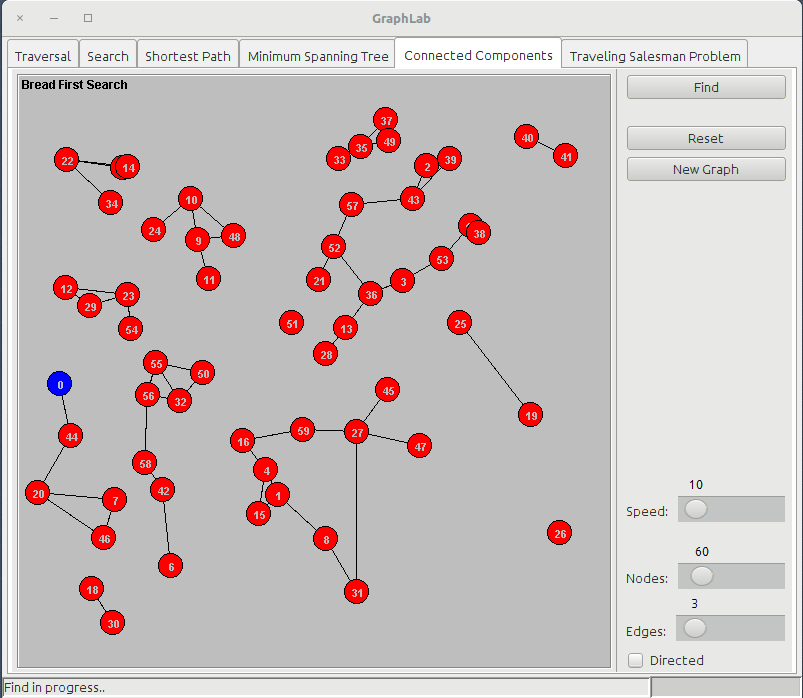Click graph node 30
Viewport: 803px width, 698px height.
[113, 623]
